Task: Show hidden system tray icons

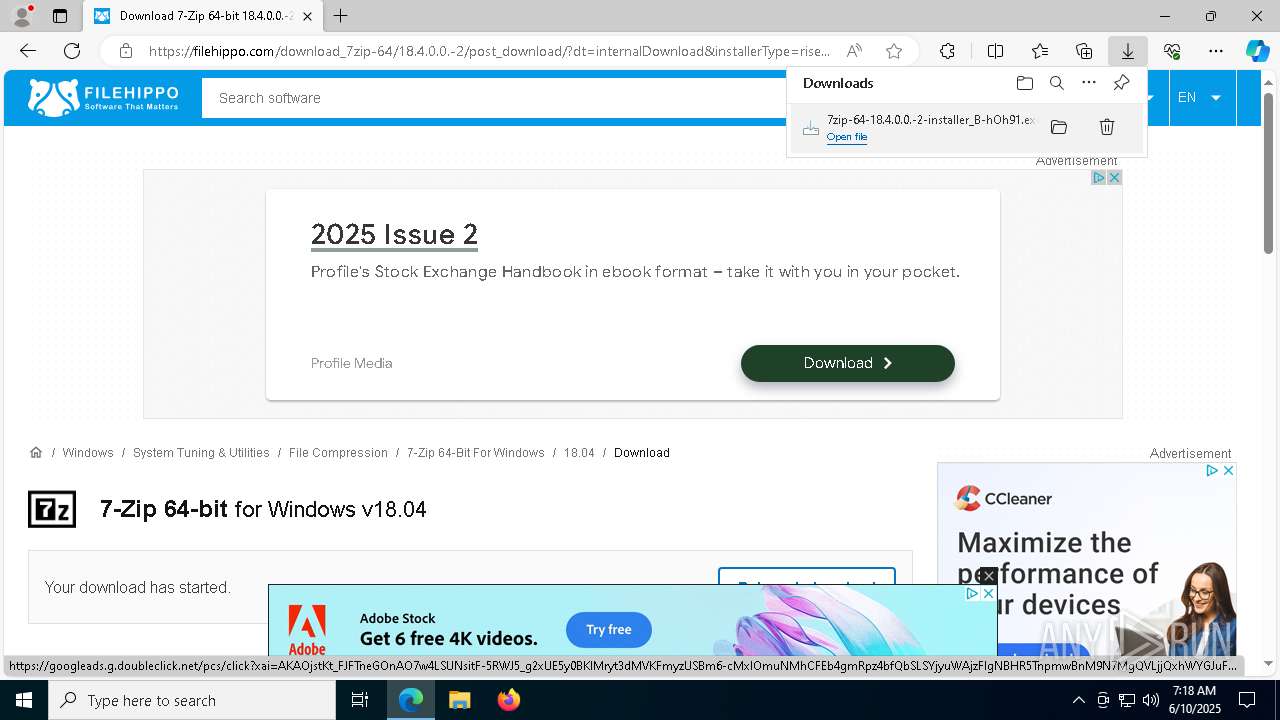Action: [x=1078, y=700]
